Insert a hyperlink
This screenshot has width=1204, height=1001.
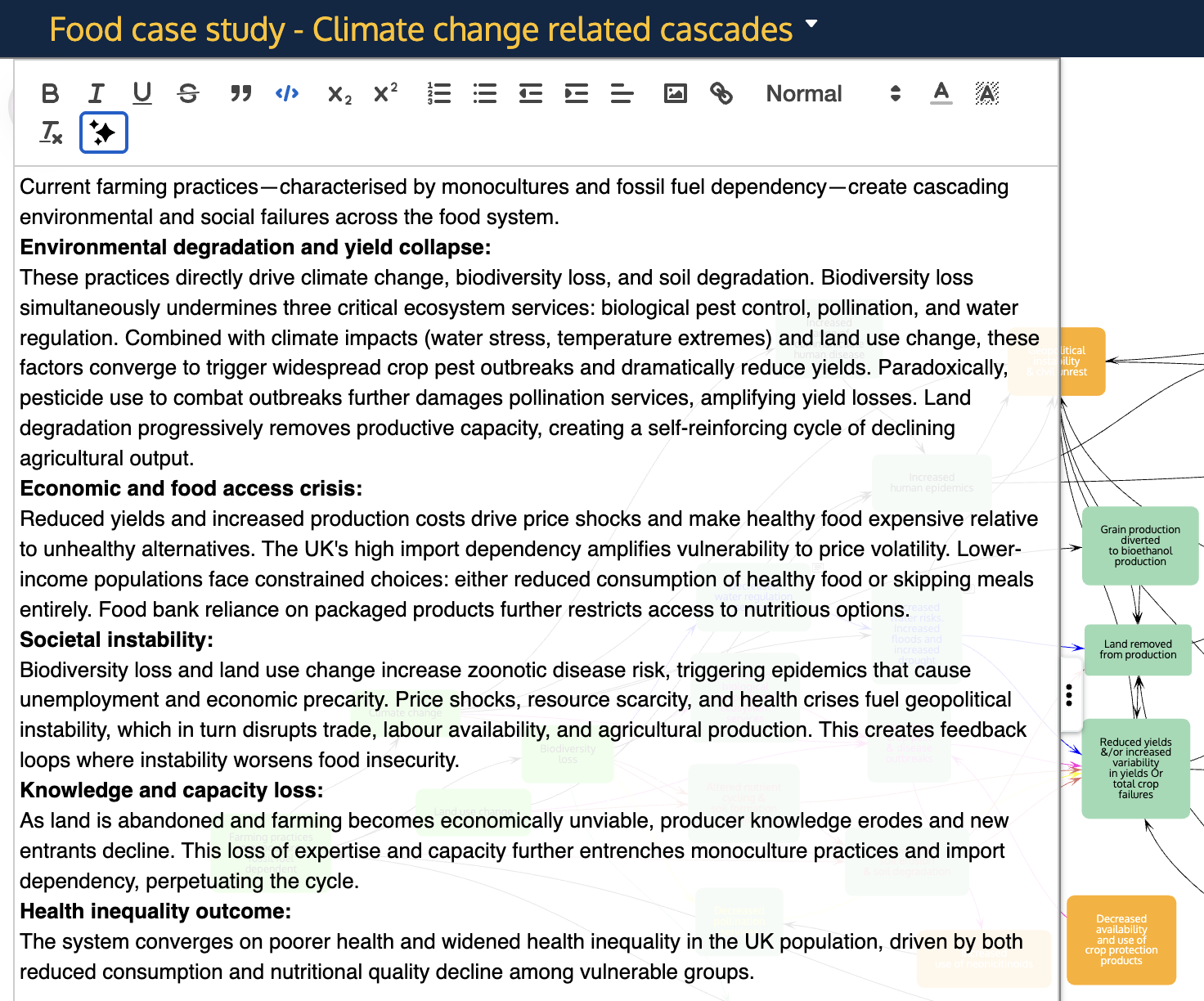coord(721,94)
